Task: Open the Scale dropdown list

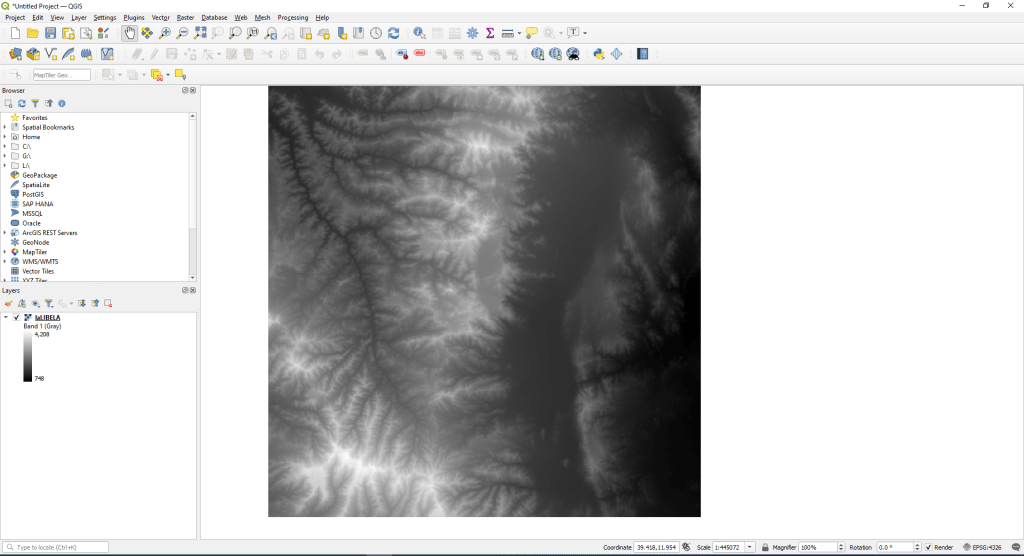Action: 750,547
